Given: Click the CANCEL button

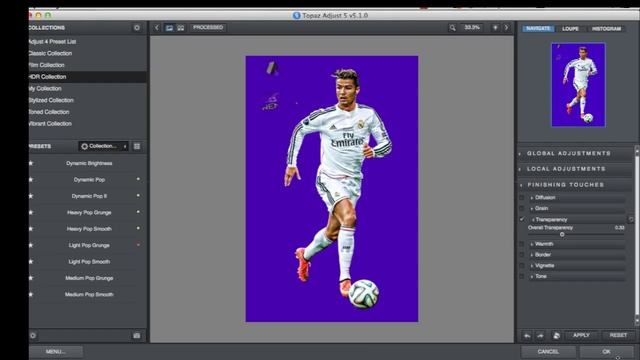Looking at the screenshot, I should point(548,352).
